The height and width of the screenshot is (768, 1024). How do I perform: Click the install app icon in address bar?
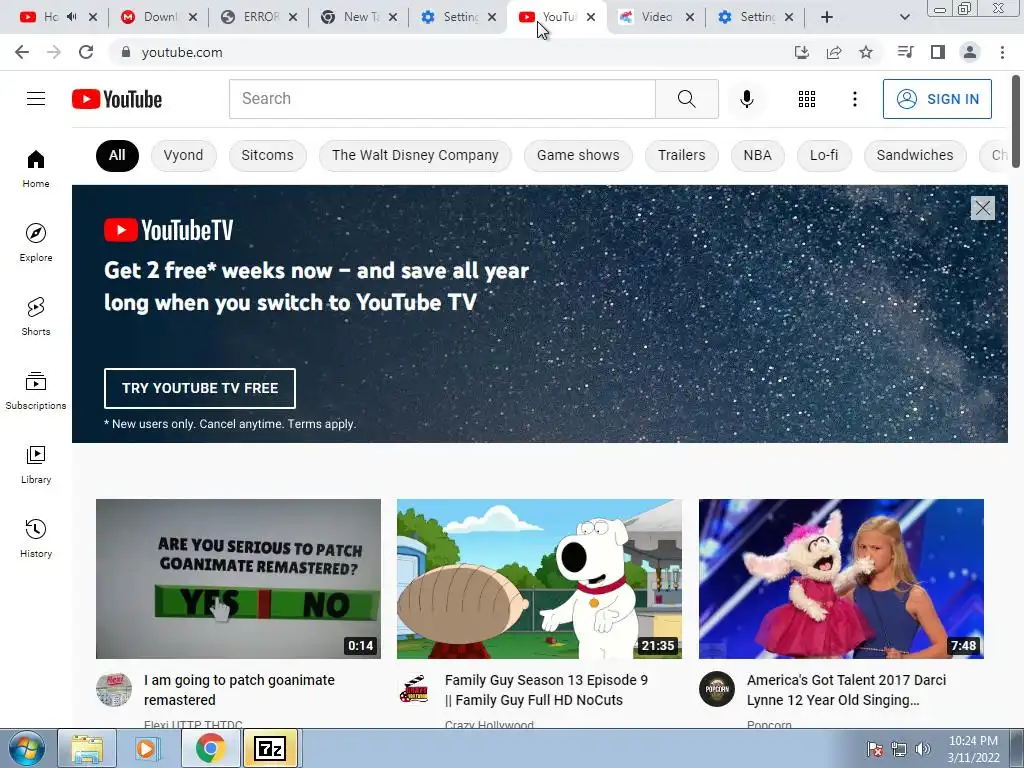tap(801, 52)
